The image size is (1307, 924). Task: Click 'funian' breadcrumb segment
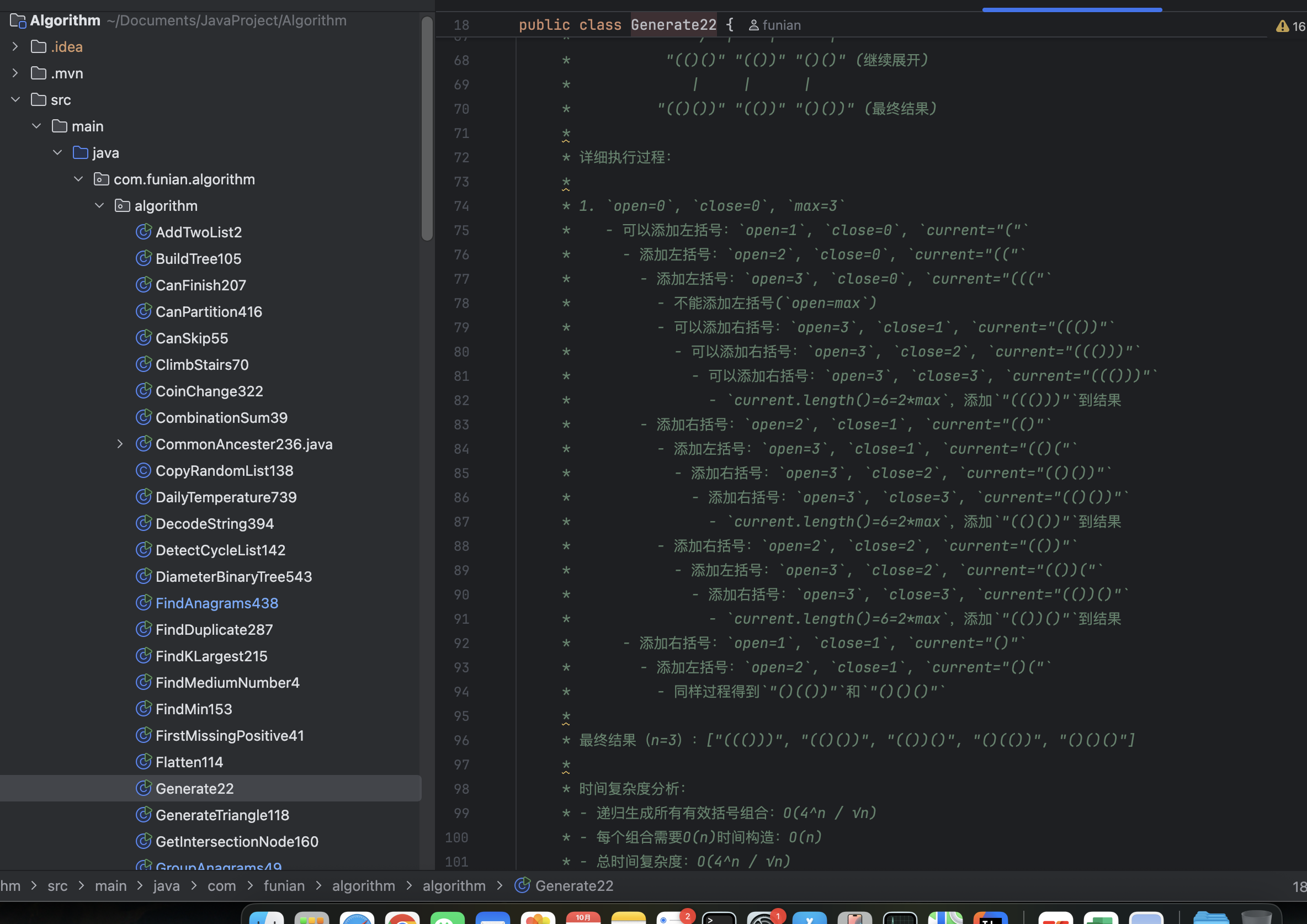click(x=284, y=885)
